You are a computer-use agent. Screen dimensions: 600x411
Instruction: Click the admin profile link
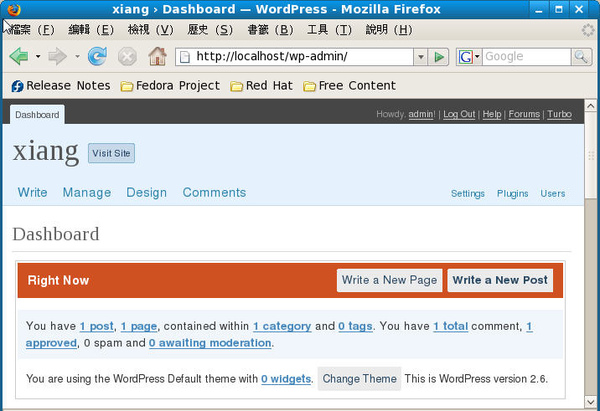tap(421, 114)
